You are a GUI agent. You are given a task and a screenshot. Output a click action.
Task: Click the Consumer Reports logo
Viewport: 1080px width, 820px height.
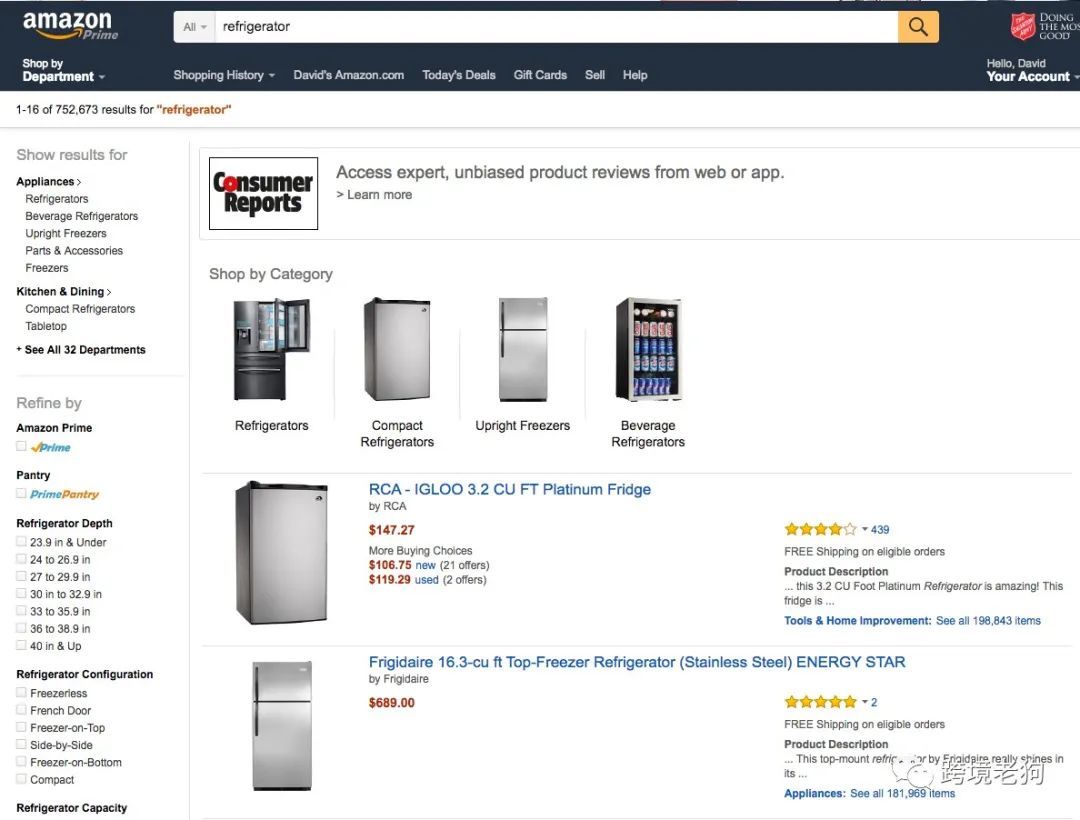point(263,193)
